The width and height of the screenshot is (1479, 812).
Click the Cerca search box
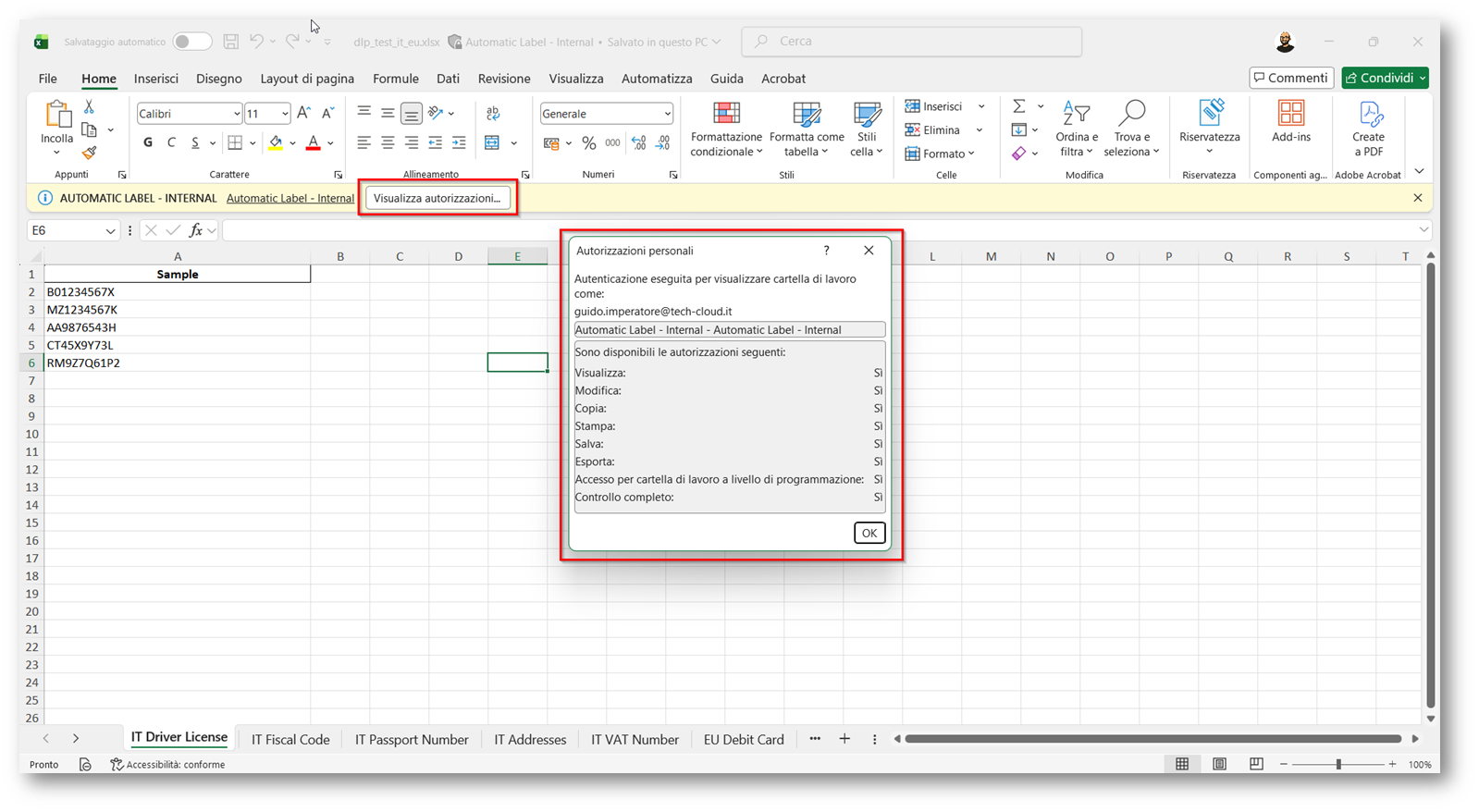pyautogui.click(x=911, y=42)
